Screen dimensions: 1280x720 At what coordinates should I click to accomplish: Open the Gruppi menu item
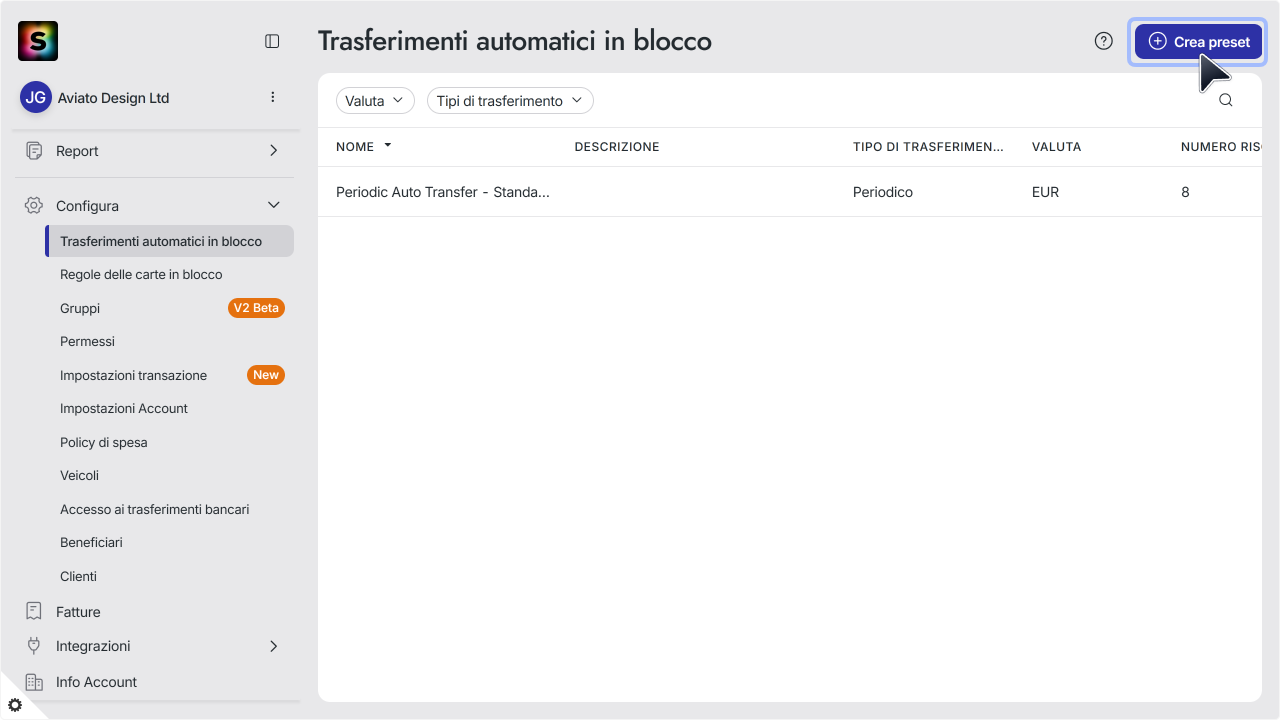coord(80,308)
